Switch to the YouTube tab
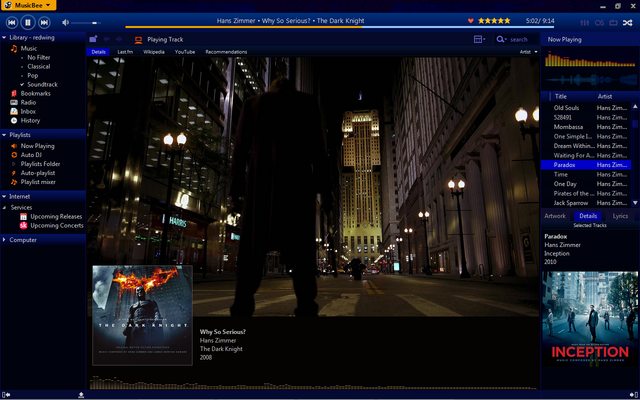 [x=185, y=52]
